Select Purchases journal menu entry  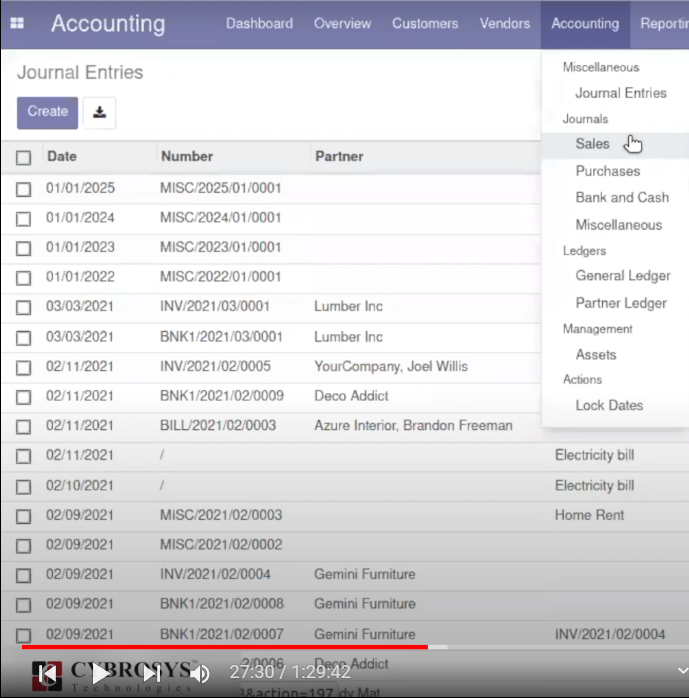pos(608,171)
